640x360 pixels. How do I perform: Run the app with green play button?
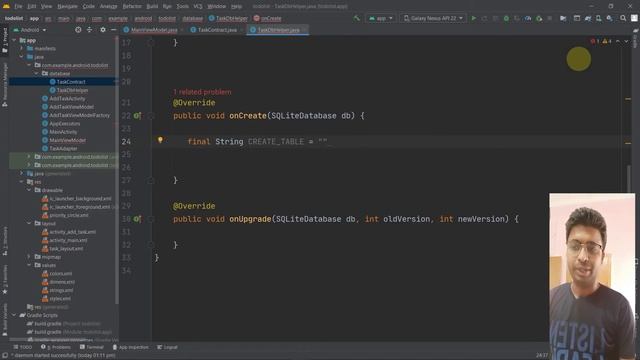[x=473, y=18]
